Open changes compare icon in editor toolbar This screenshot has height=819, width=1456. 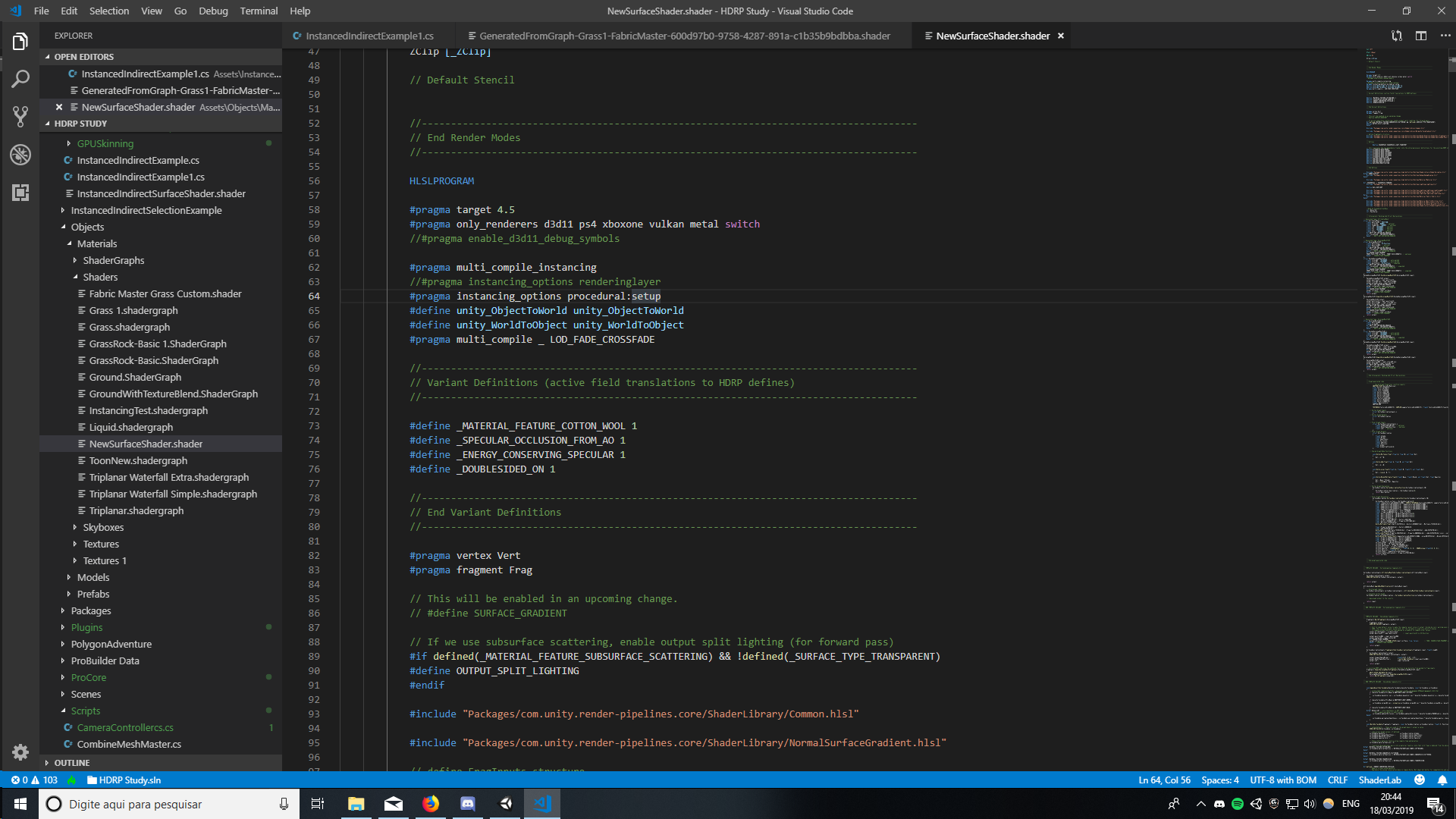point(1396,36)
